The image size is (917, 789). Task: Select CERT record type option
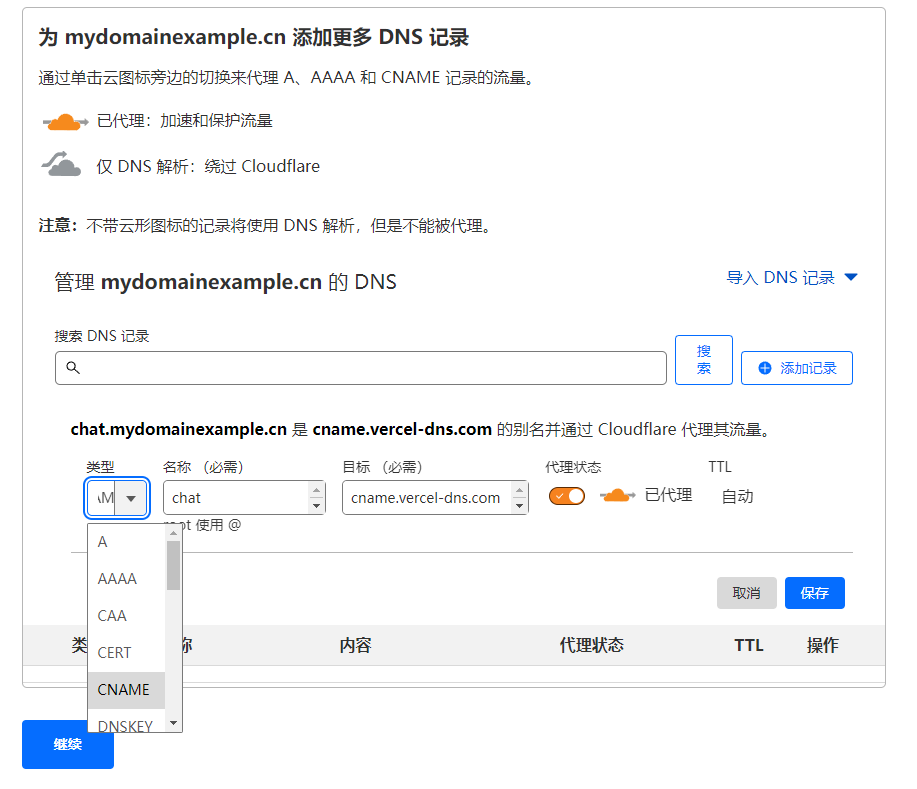pyautogui.click(x=114, y=653)
